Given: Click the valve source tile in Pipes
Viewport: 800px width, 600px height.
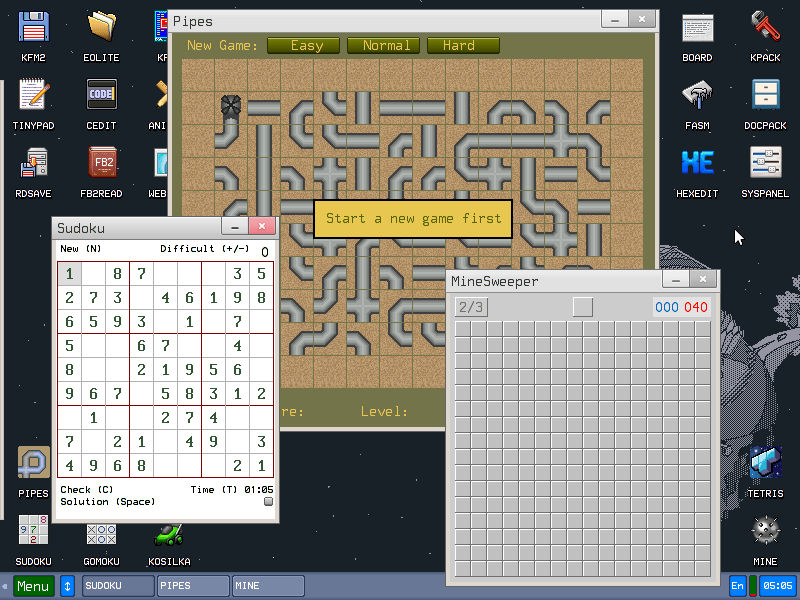Looking at the screenshot, I should pyautogui.click(x=231, y=108).
